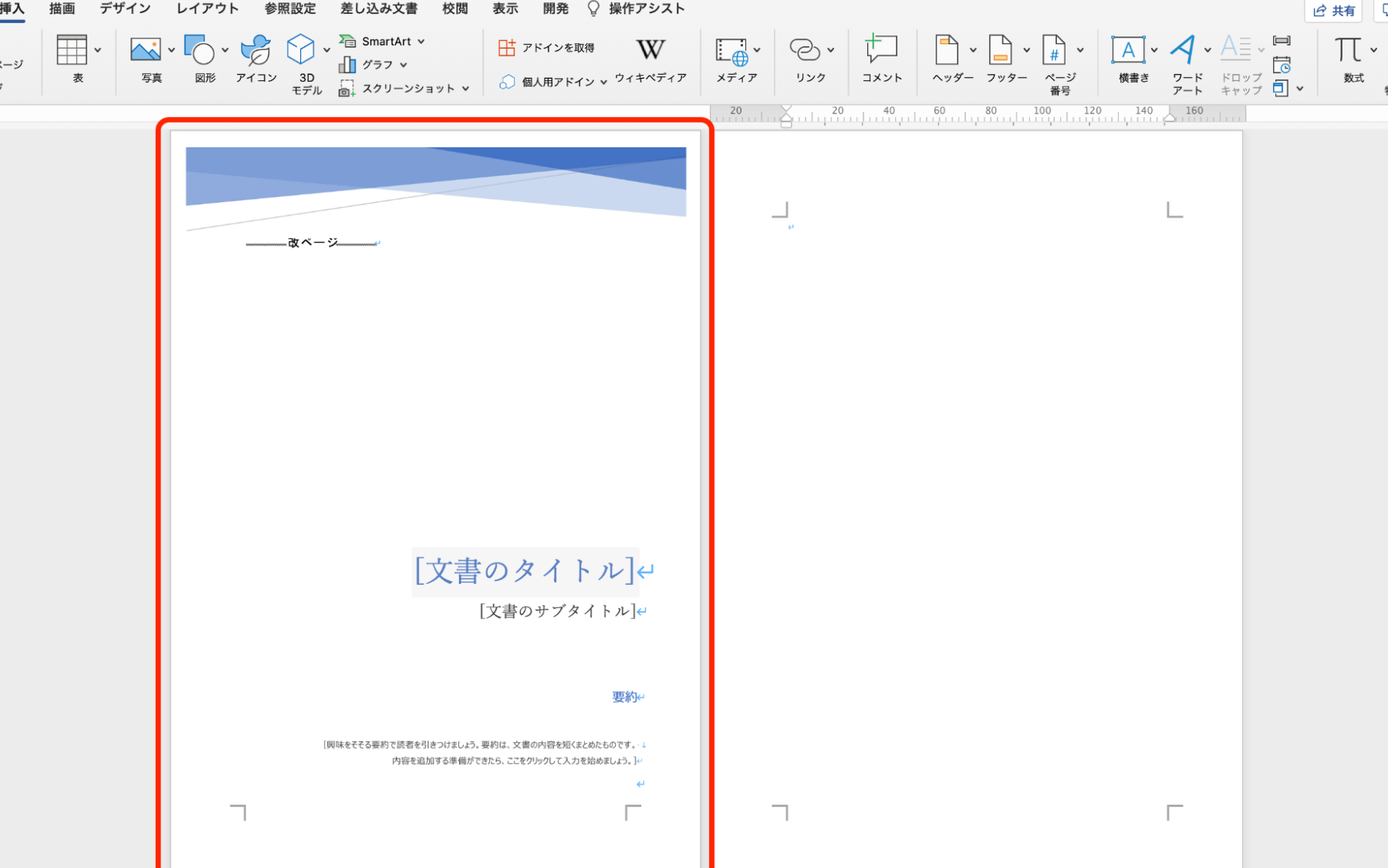Select the 要約 heading in the document
The width and height of the screenshot is (1388, 868).
pyautogui.click(x=623, y=696)
